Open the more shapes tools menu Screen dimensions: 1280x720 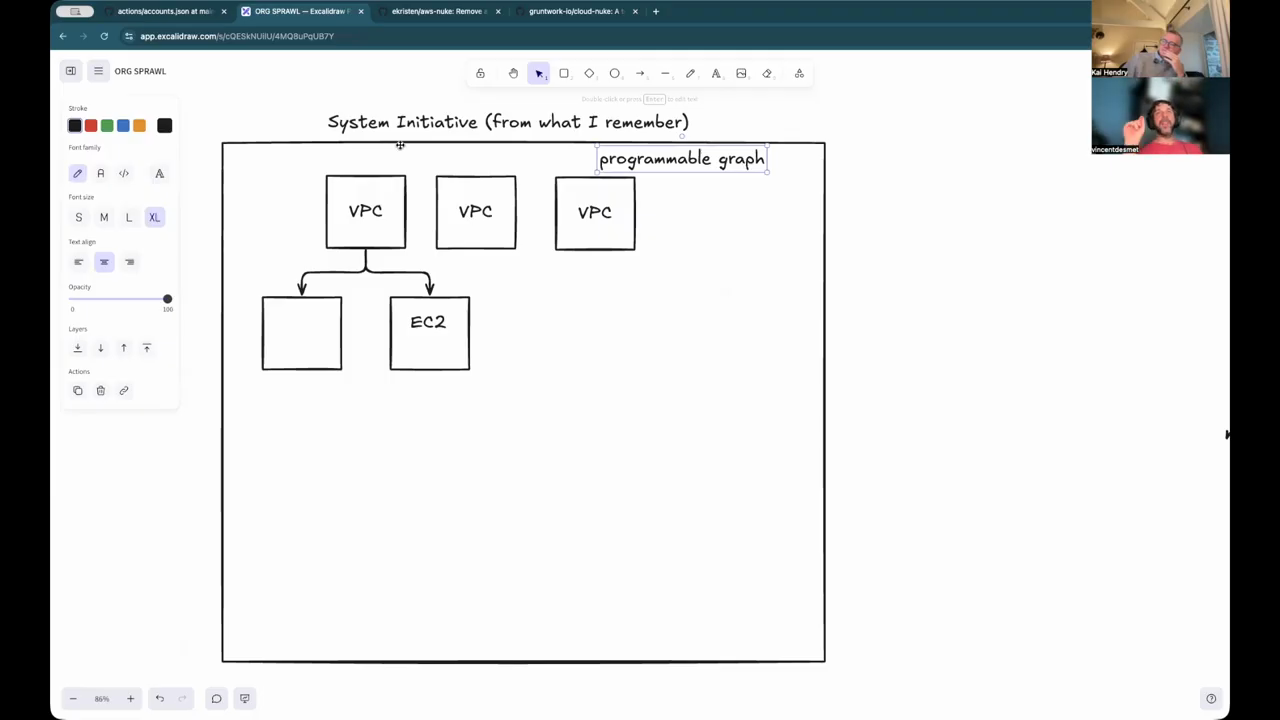799,73
